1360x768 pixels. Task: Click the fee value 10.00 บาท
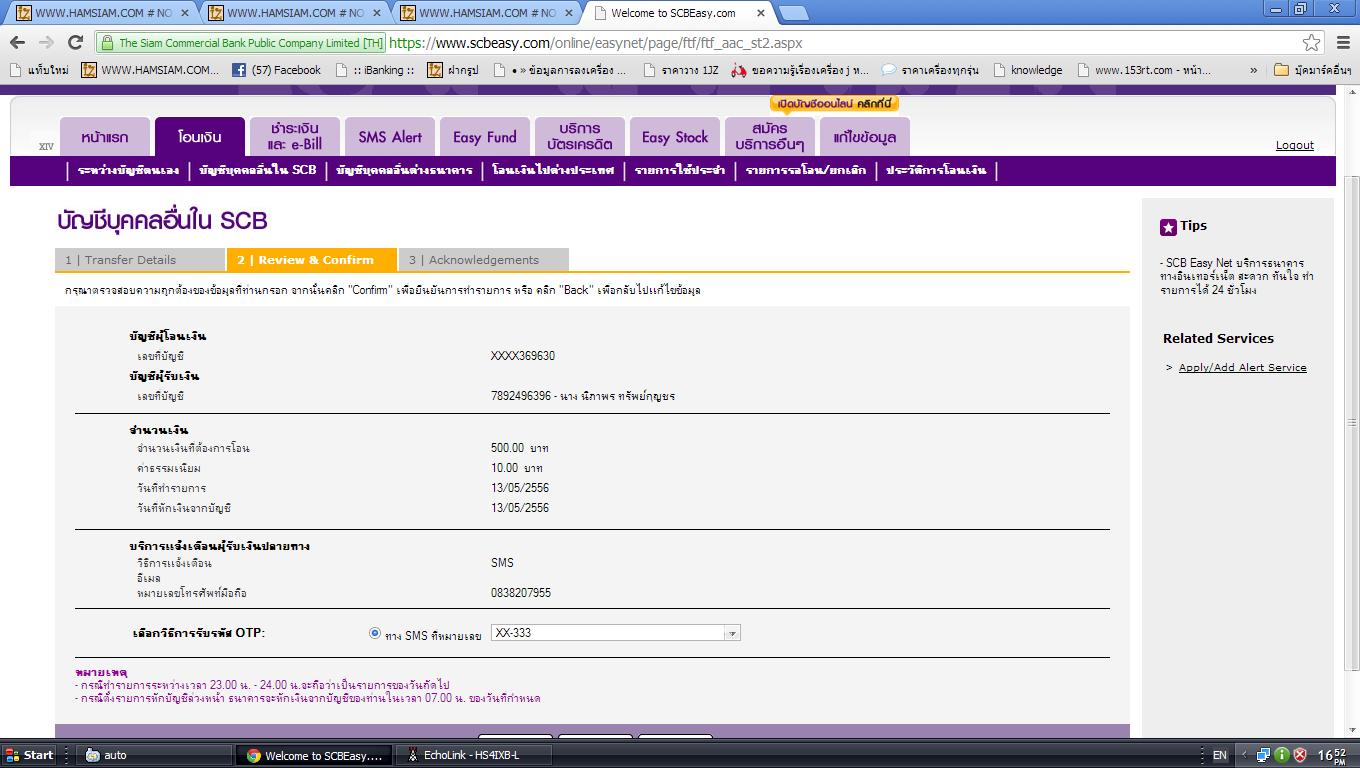(x=517, y=468)
